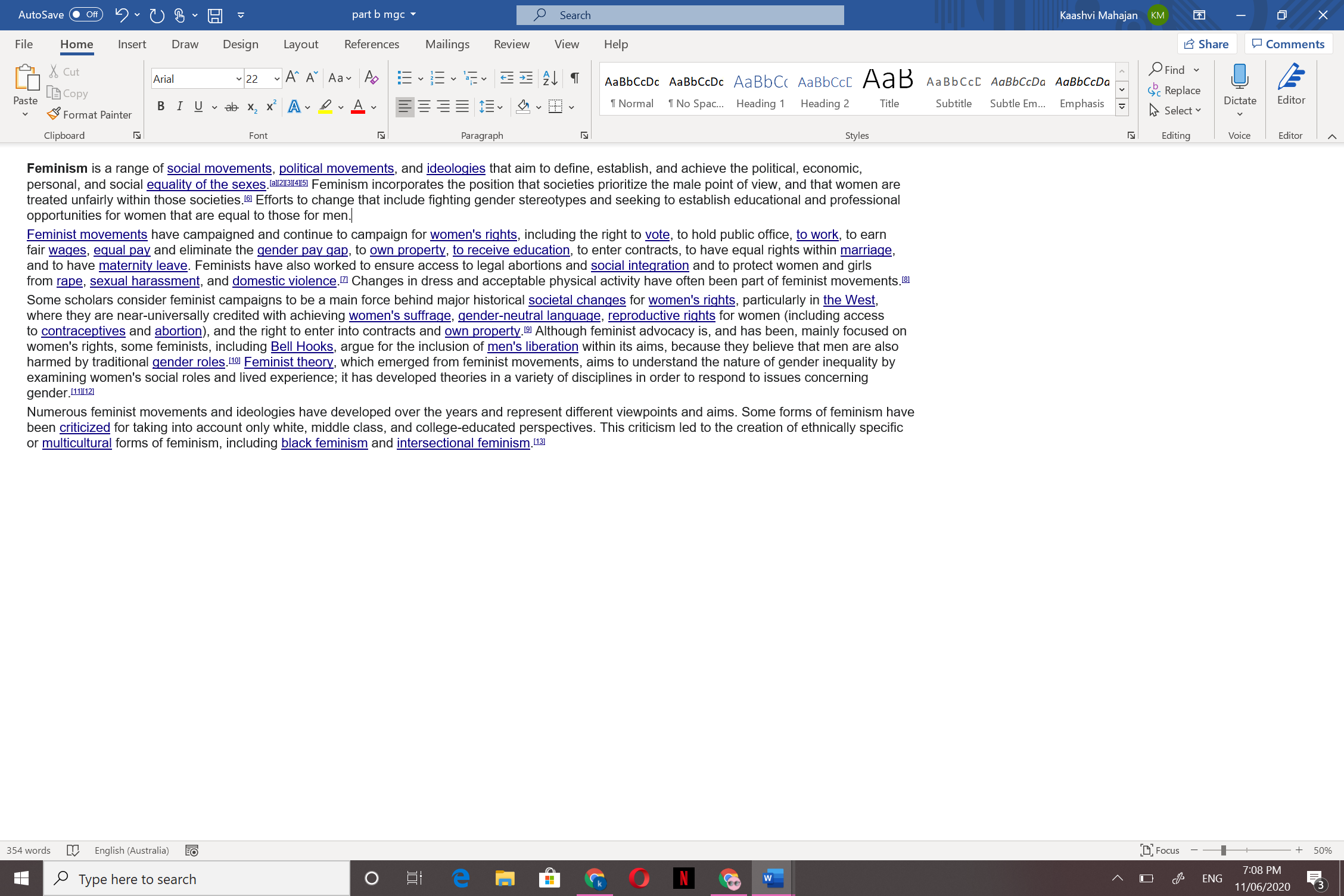Click the Dictate microphone icon
This screenshot has width=1344, height=896.
click(x=1240, y=77)
